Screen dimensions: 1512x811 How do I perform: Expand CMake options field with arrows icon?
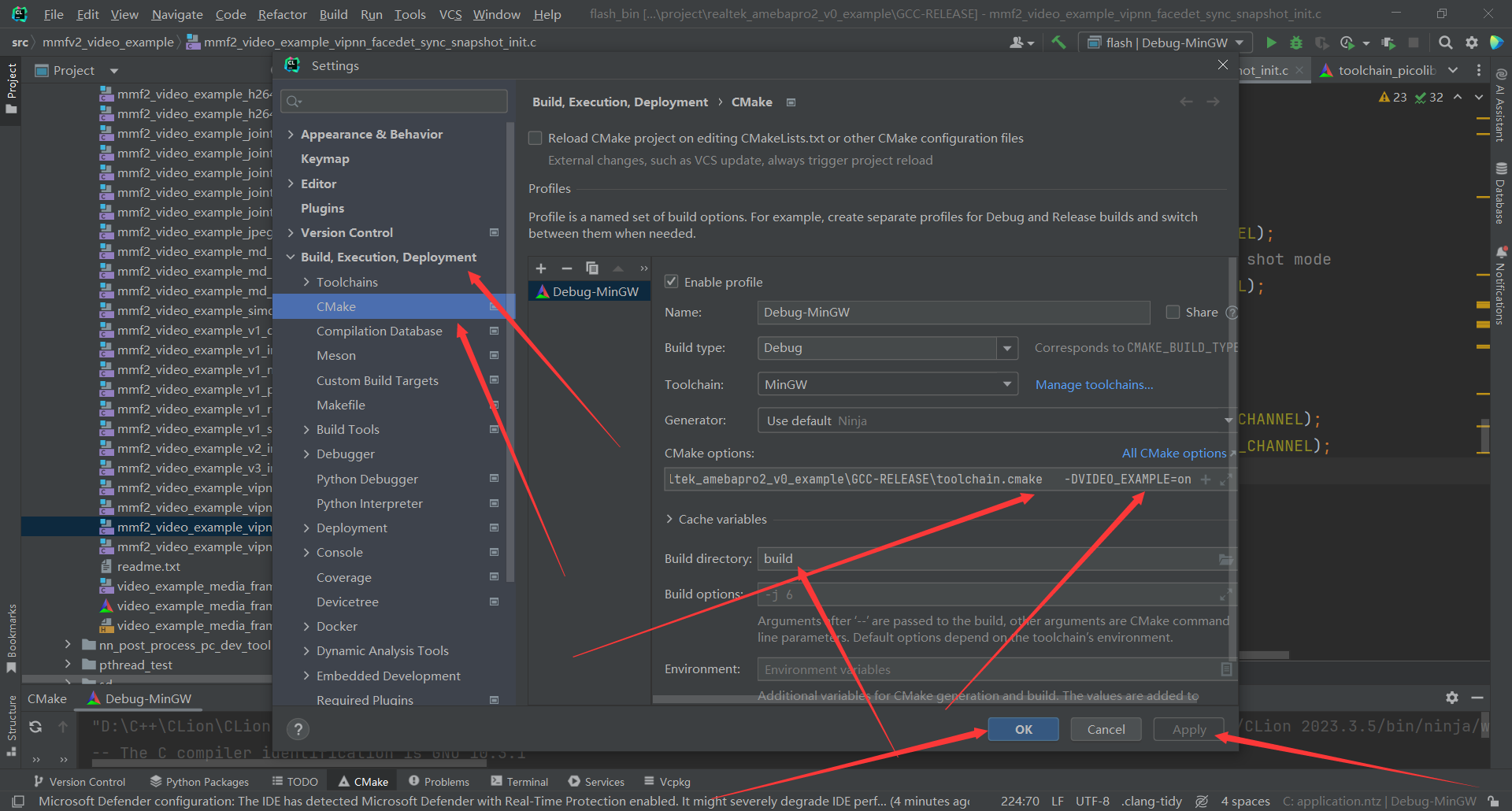pyautogui.click(x=1225, y=480)
